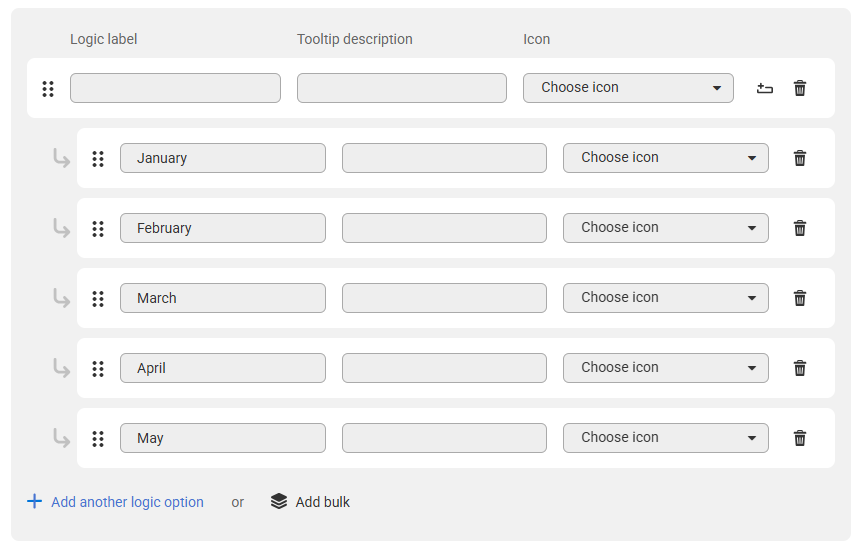This screenshot has width=856, height=559.
Task: Open the Choose icon dropdown in top row
Action: coord(628,88)
